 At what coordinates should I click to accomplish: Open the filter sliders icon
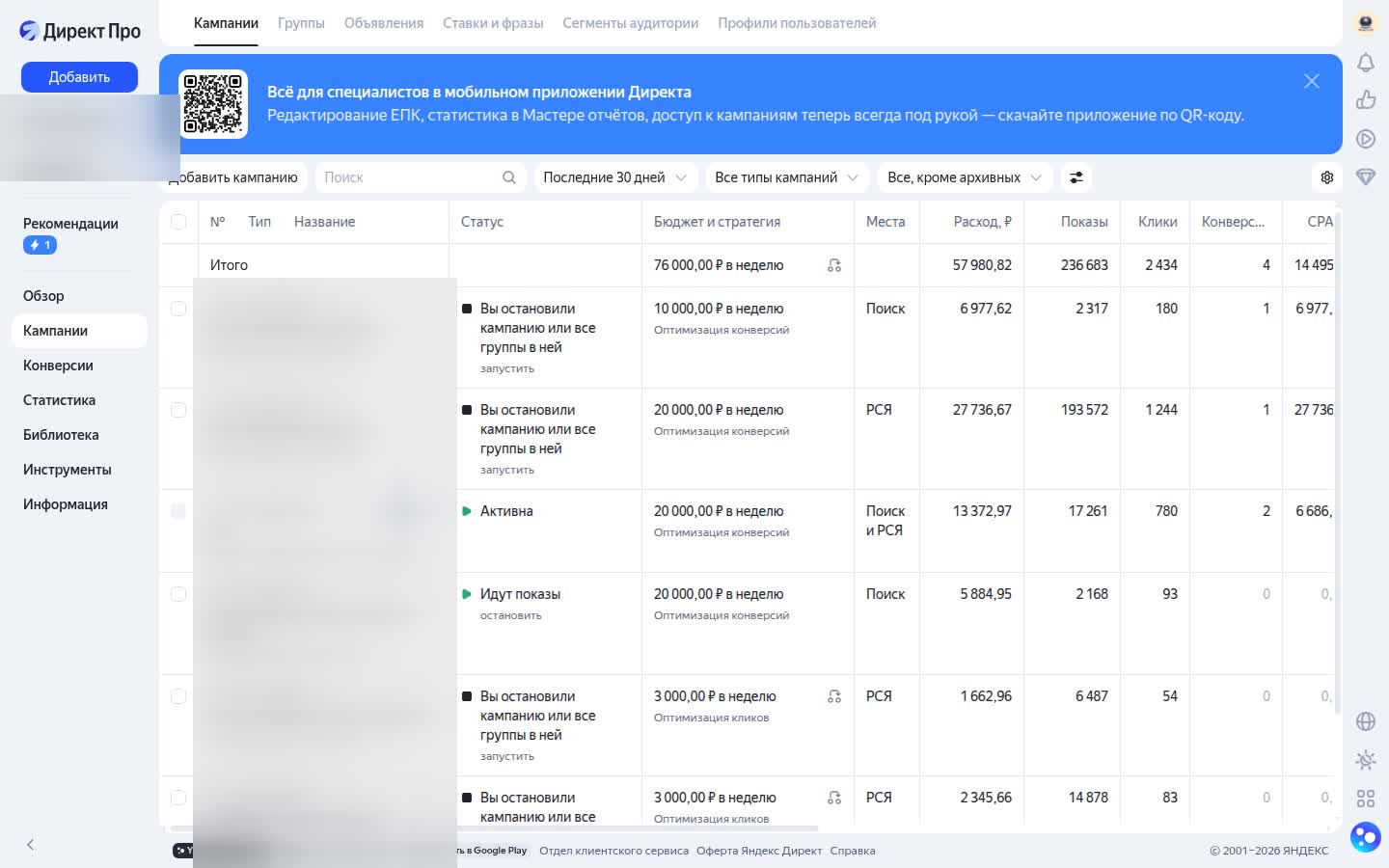1076,177
